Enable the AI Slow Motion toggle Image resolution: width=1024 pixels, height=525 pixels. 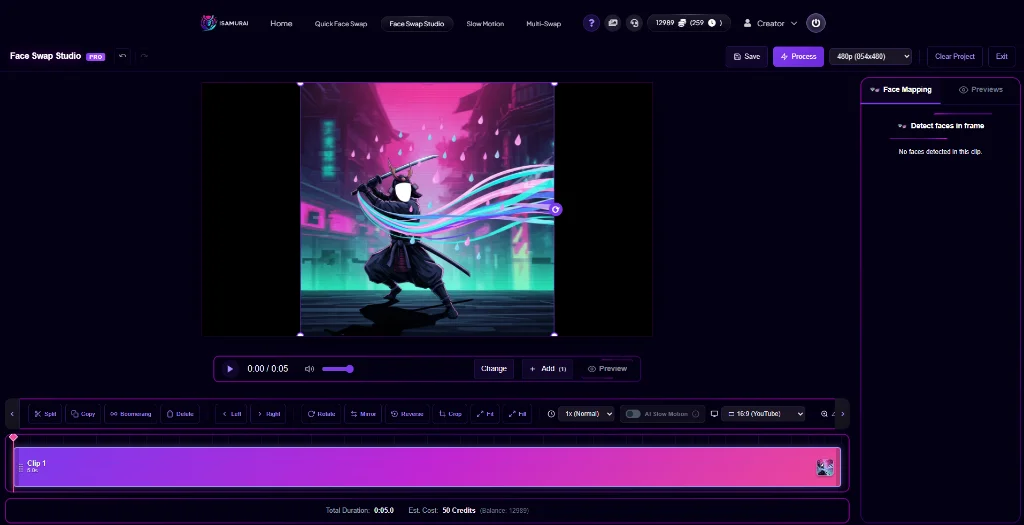click(x=633, y=413)
